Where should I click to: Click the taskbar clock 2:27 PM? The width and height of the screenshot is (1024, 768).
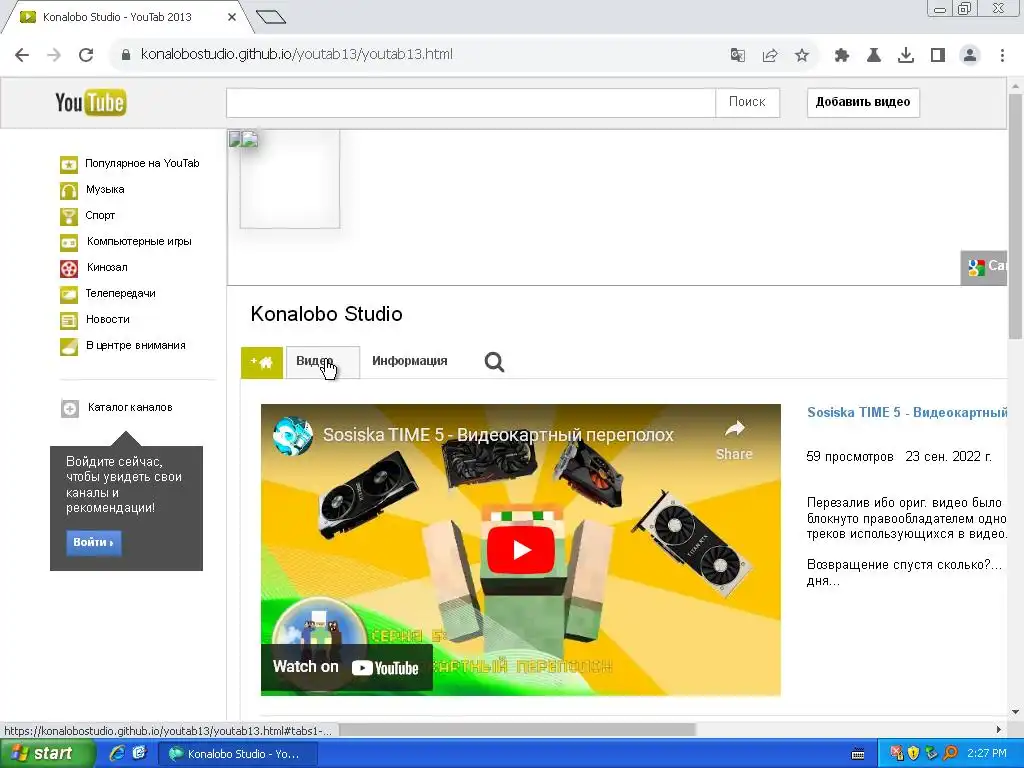pyautogui.click(x=987, y=754)
